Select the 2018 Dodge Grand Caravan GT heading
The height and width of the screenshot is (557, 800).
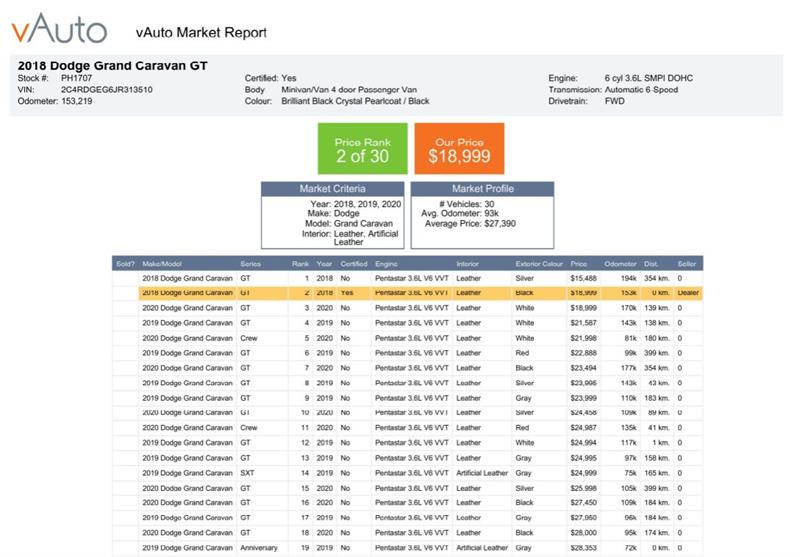click(x=112, y=66)
